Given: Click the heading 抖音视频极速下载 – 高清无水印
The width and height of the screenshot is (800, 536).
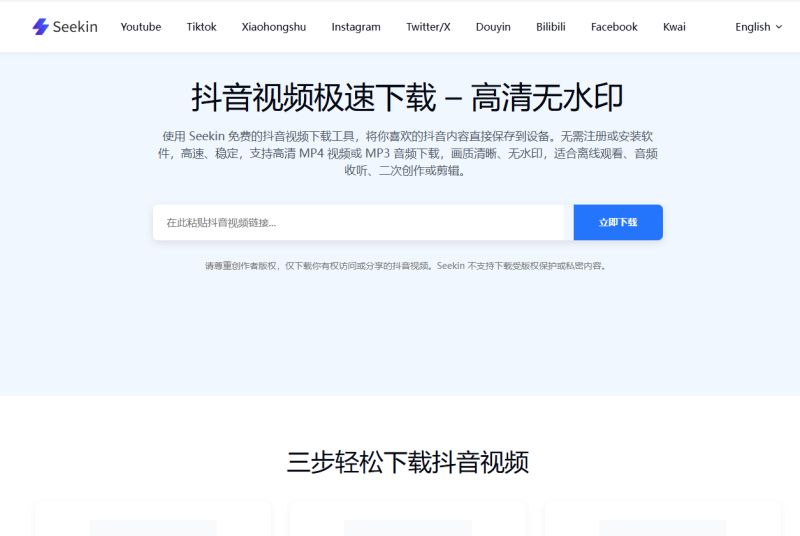Looking at the screenshot, I should tap(407, 97).
